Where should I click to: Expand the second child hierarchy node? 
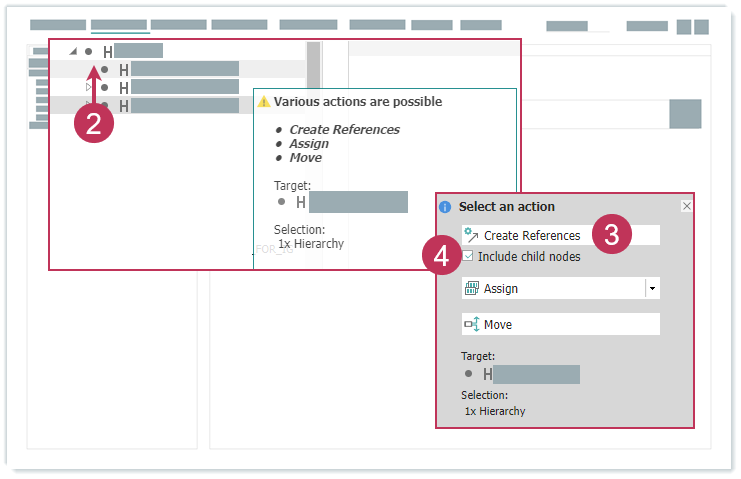coord(89,87)
